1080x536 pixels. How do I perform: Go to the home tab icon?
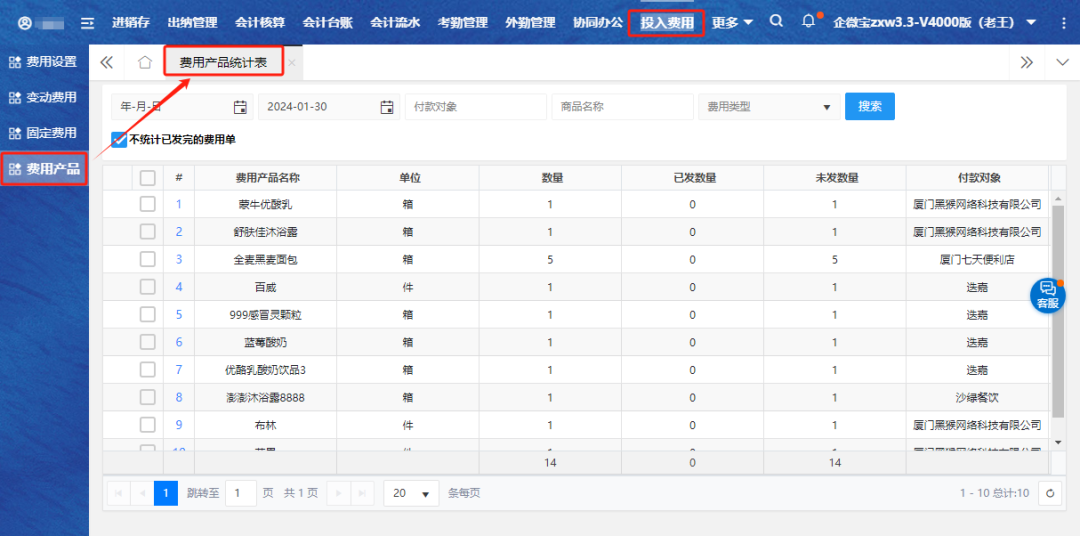pyautogui.click(x=145, y=62)
